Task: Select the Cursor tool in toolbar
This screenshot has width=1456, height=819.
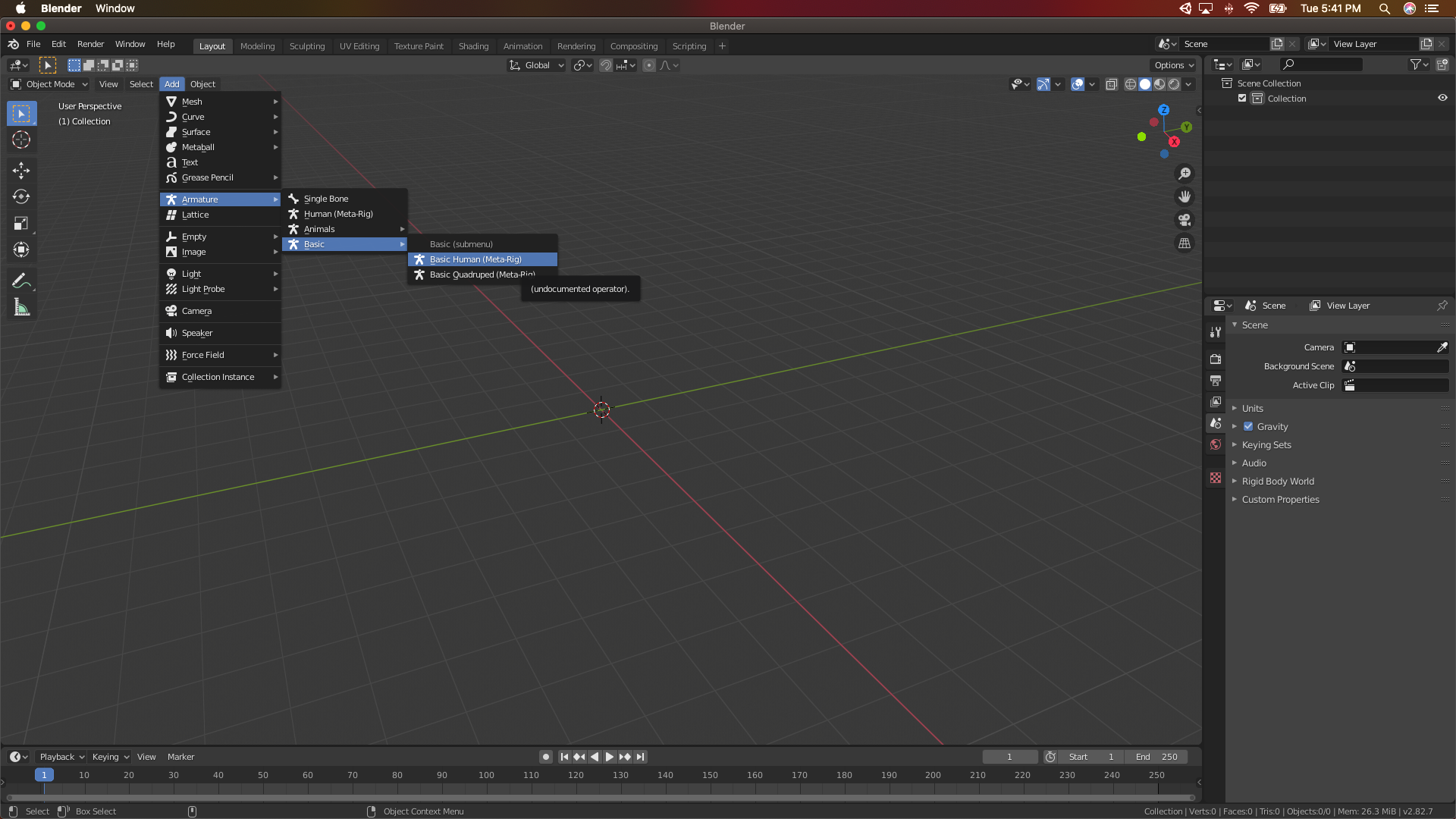Action: pyautogui.click(x=21, y=140)
